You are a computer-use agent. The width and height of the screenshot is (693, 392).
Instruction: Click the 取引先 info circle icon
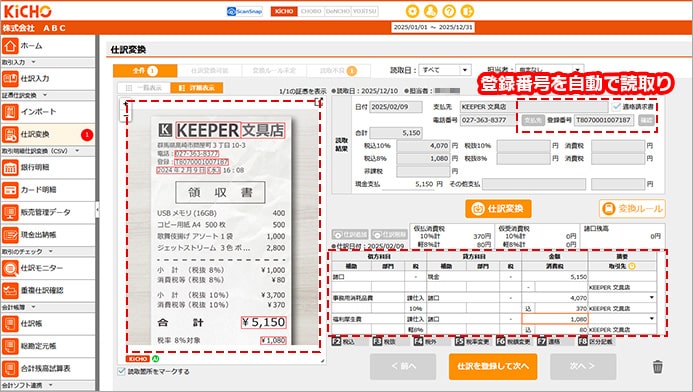point(632,266)
